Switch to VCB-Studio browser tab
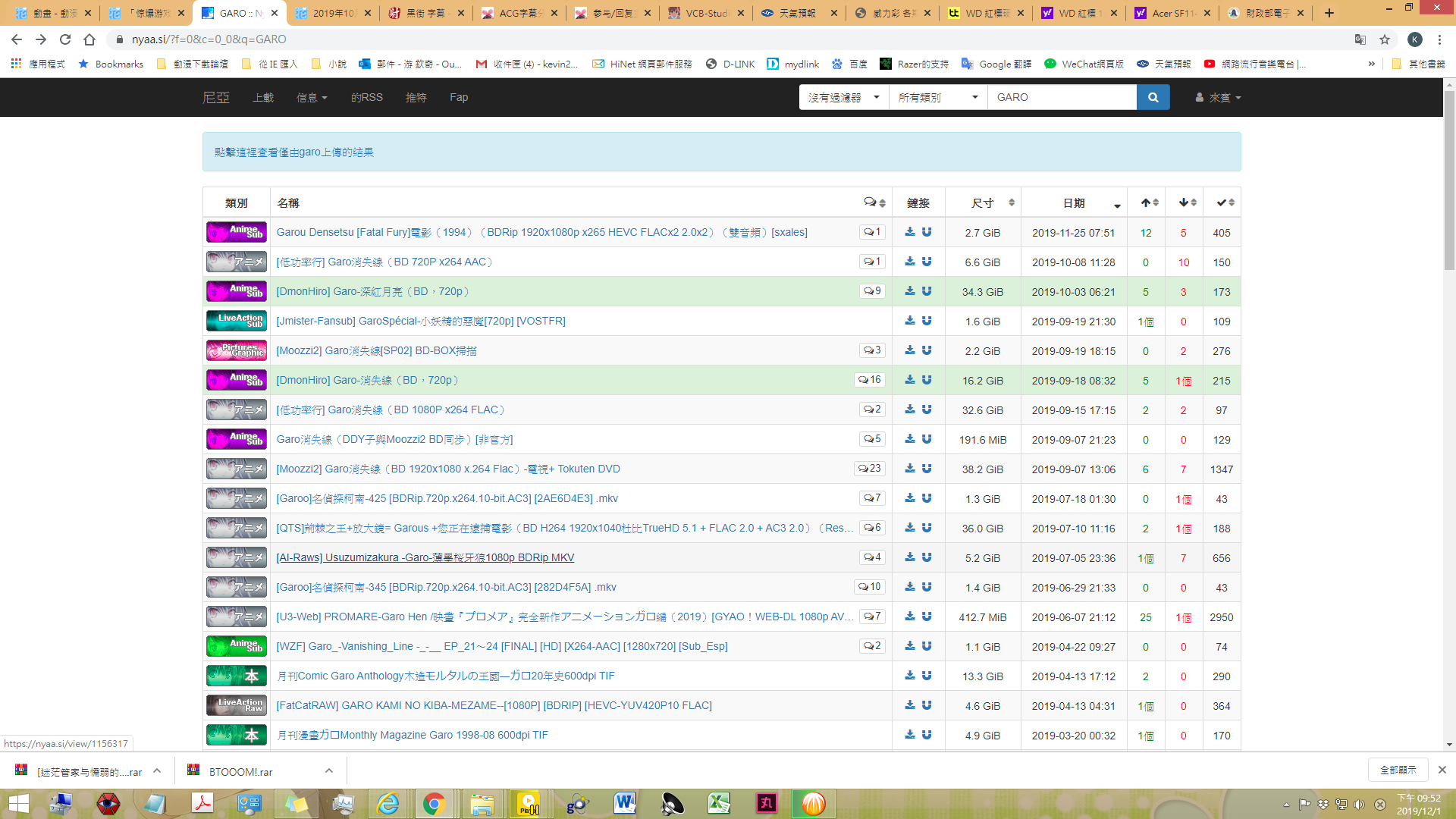Viewport: 1456px width, 819px height. point(705,13)
